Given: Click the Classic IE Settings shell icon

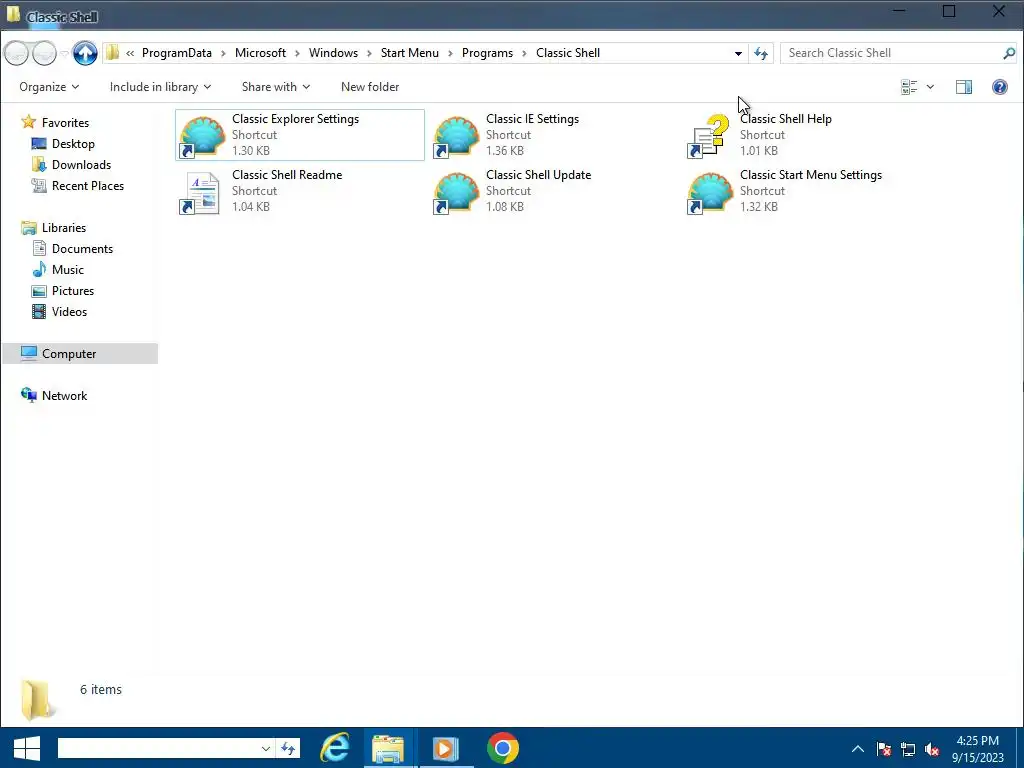Looking at the screenshot, I should tap(456, 136).
